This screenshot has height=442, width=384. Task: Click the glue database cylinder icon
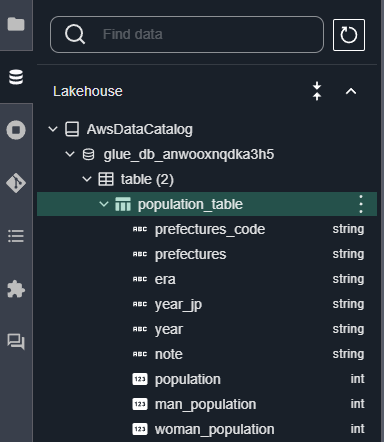pyautogui.click(x=88, y=154)
